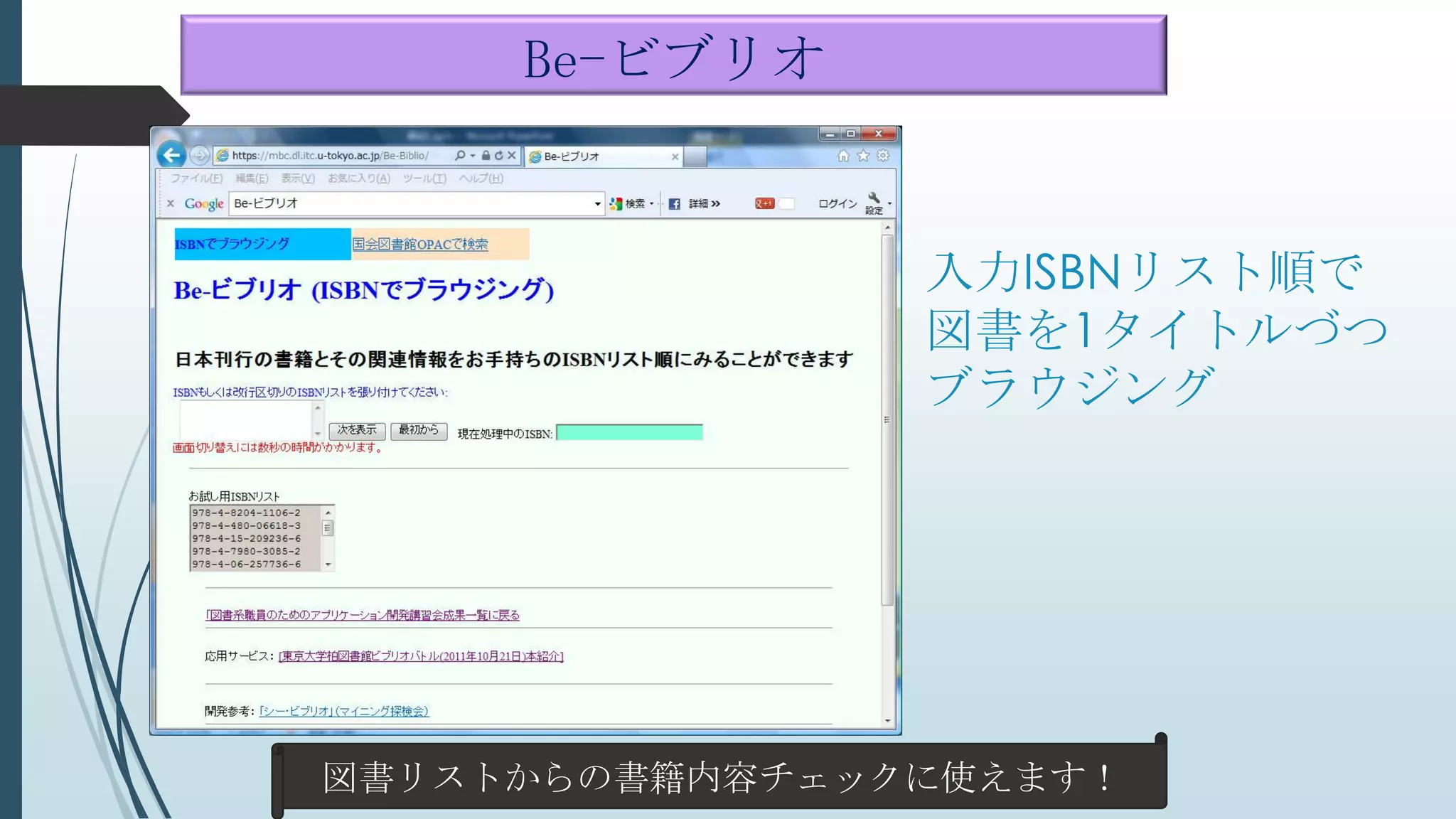Click sample ISBN list scroll up arrow

[x=328, y=513]
